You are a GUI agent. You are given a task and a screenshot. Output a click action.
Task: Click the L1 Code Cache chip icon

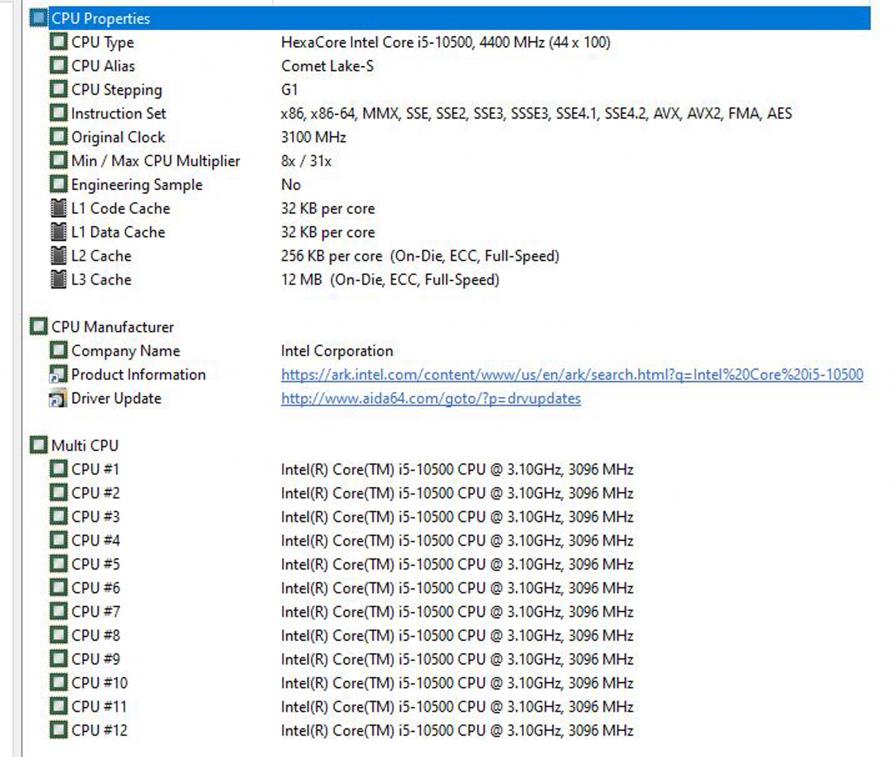click(x=59, y=208)
